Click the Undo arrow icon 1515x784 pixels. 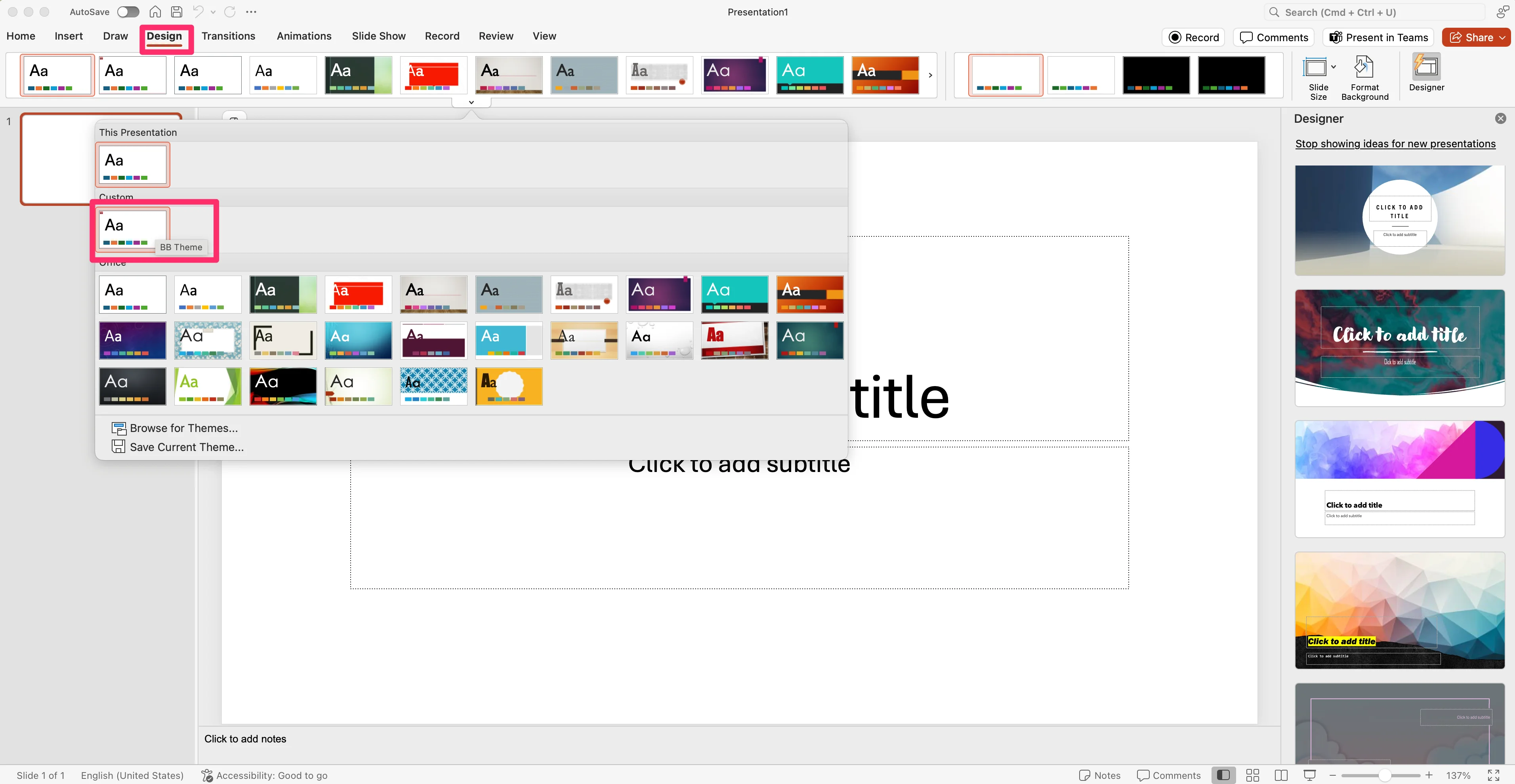(x=198, y=12)
